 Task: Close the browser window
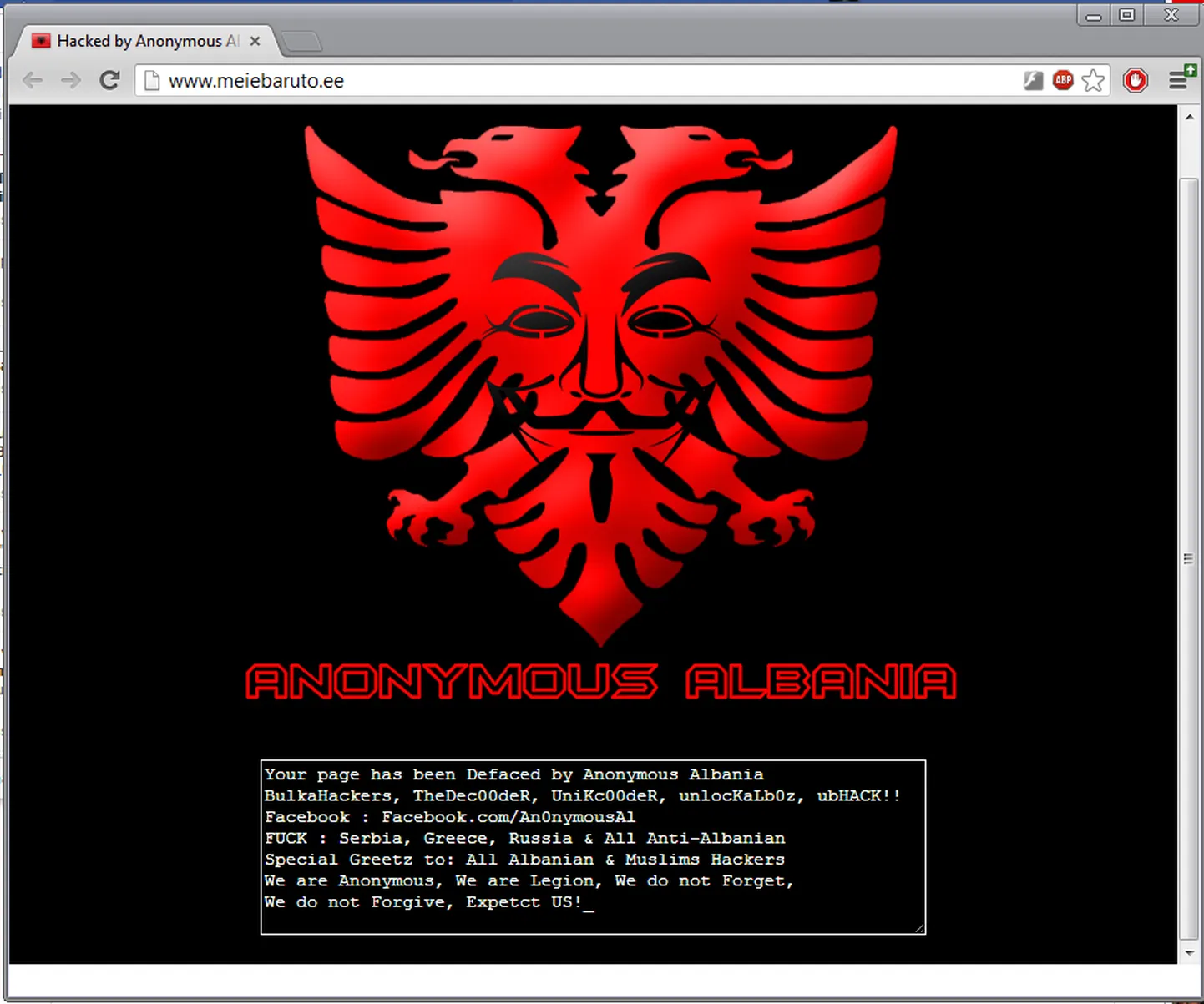1172,14
